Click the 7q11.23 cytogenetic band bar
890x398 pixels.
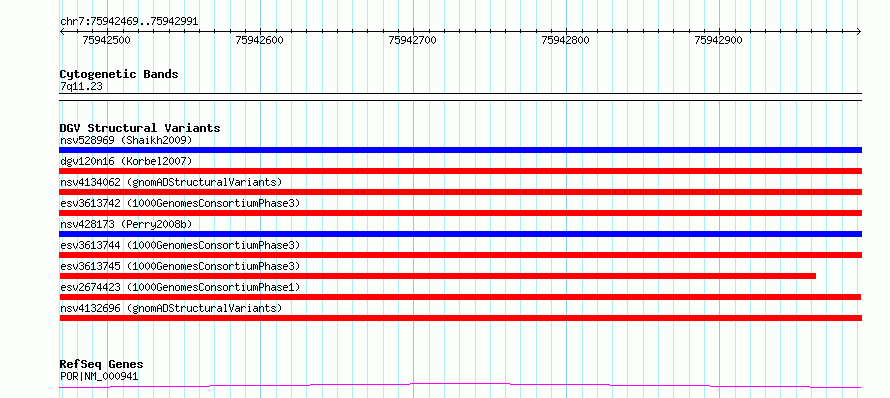point(460,97)
